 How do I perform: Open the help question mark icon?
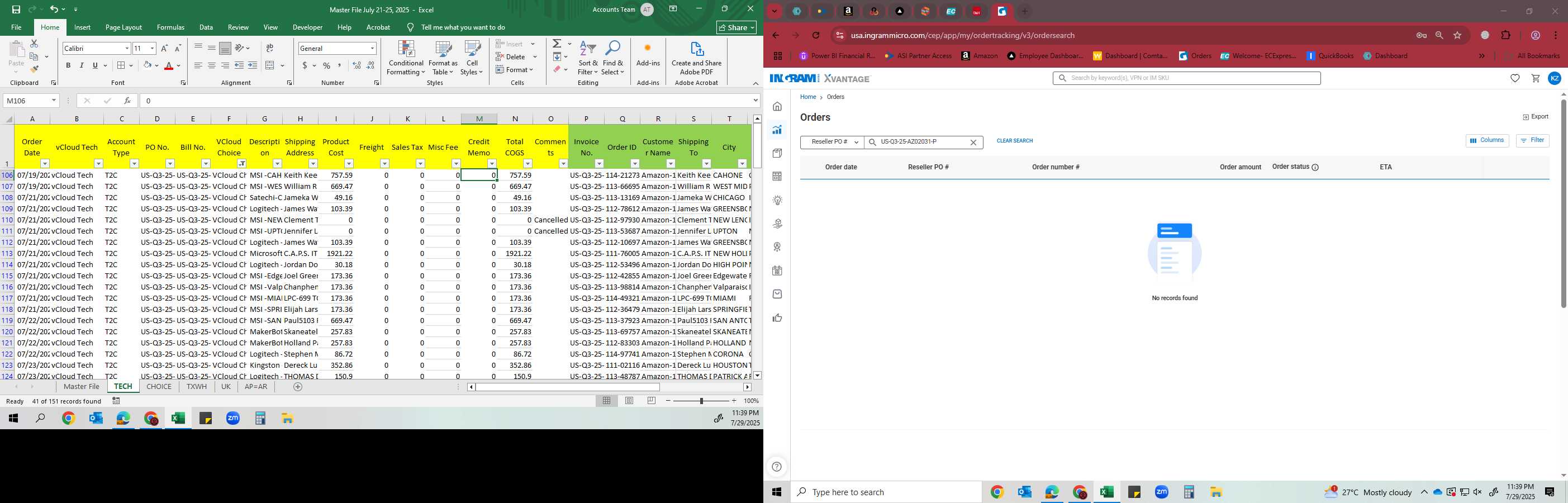click(777, 467)
